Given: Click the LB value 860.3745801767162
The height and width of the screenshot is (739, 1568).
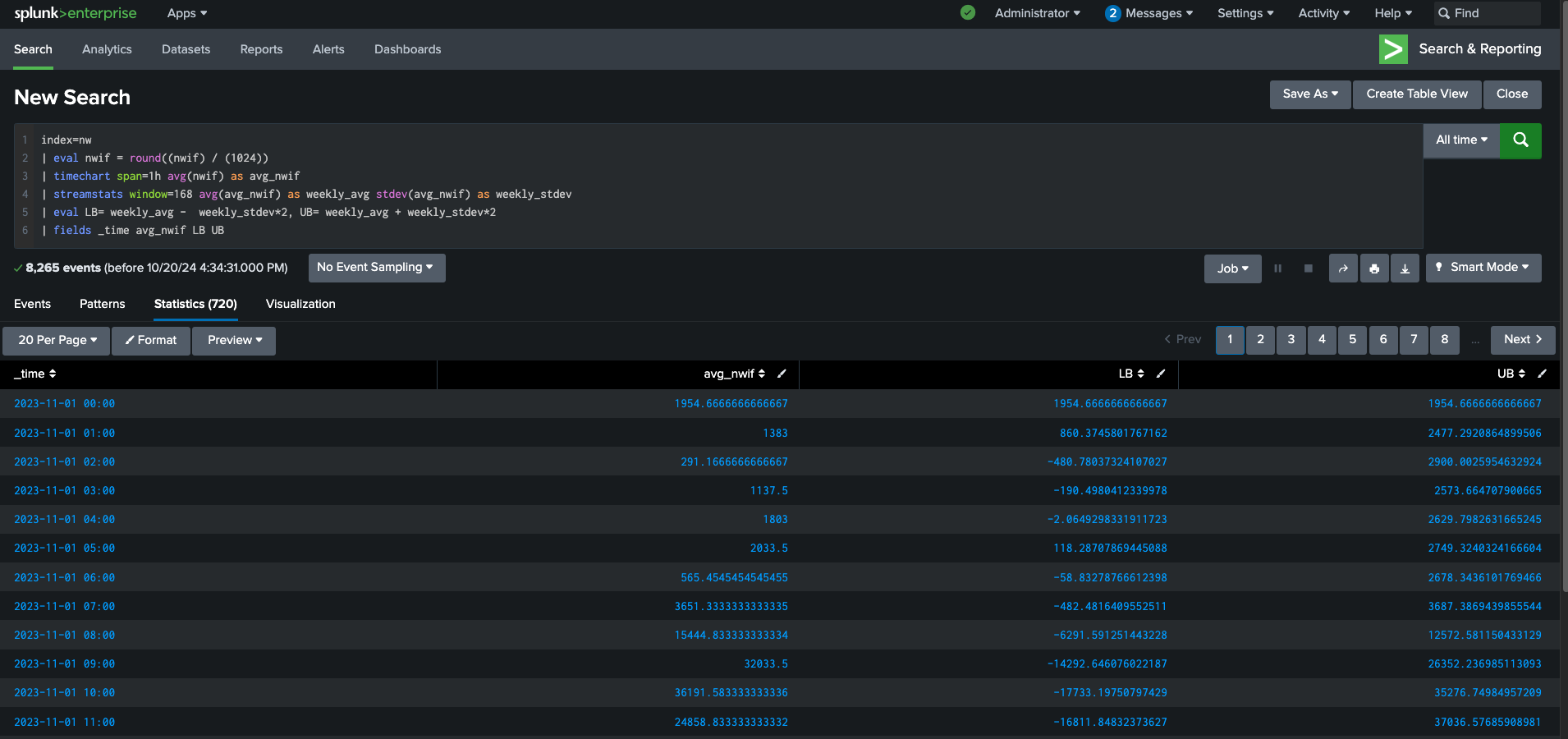Looking at the screenshot, I should point(1113,433).
